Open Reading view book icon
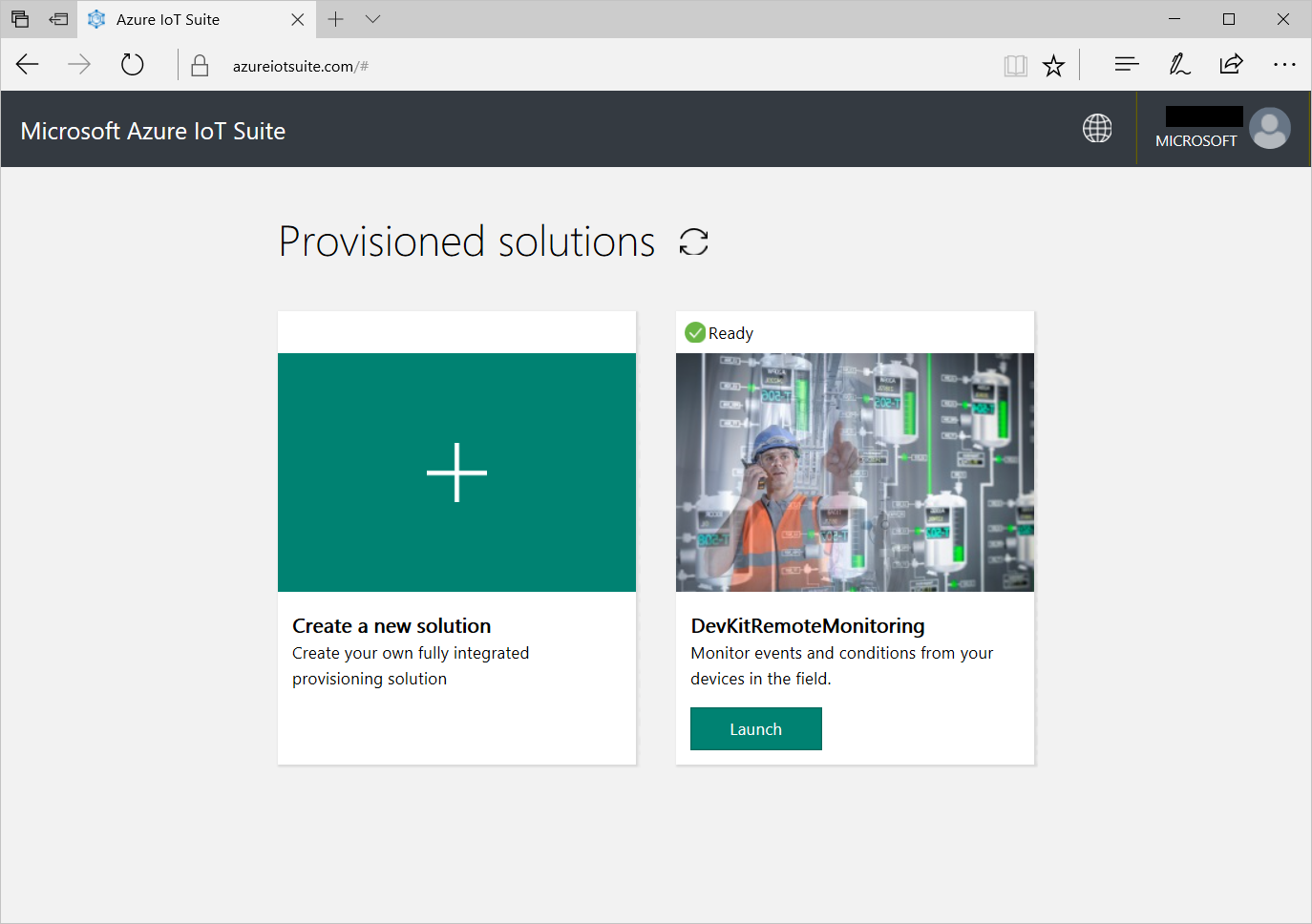Viewport: 1312px width, 924px height. [1015, 66]
